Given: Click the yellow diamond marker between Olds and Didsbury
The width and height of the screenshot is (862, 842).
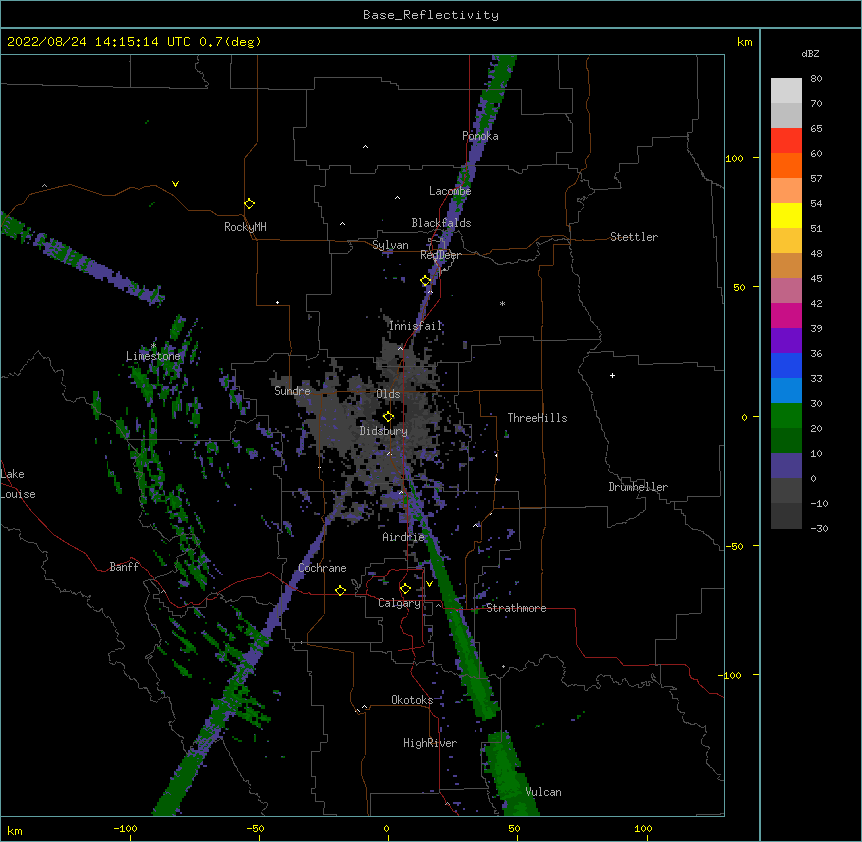Looking at the screenshot, I should click(x=388, y=417).
